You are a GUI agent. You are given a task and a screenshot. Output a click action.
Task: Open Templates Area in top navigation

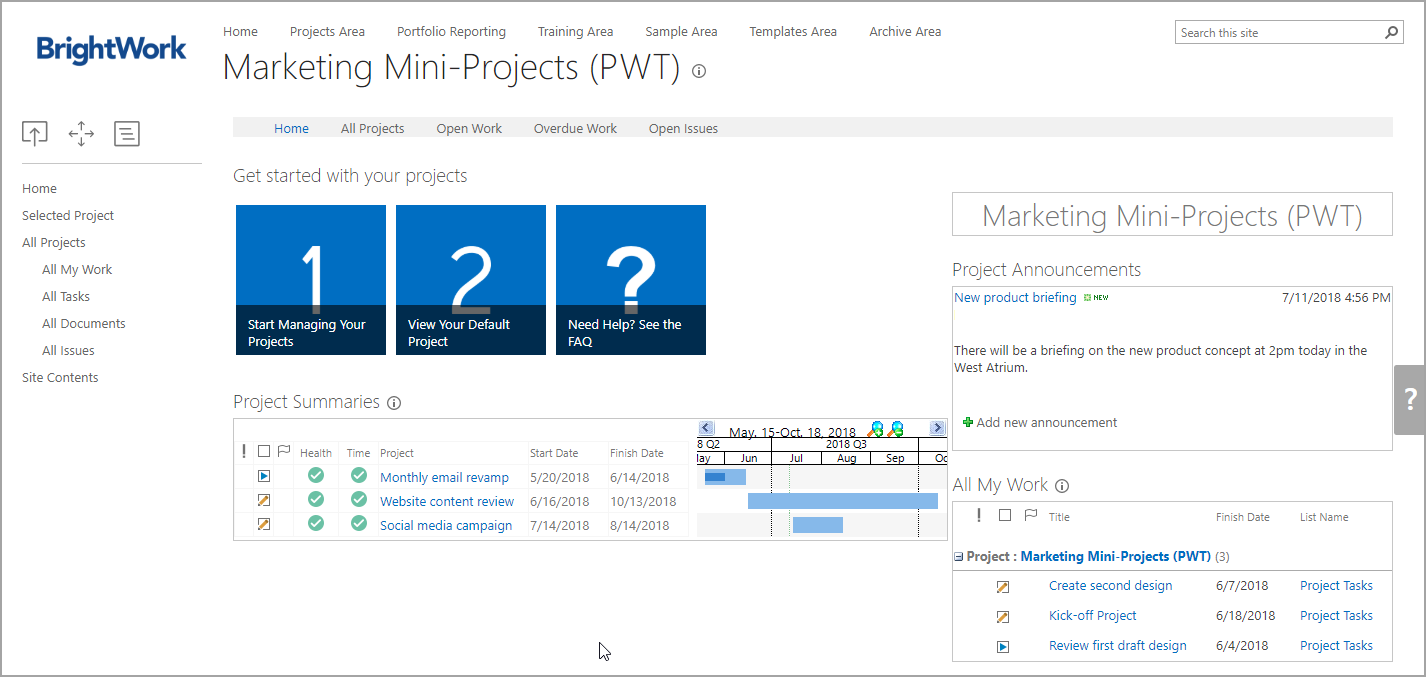(x=793, y=31)
